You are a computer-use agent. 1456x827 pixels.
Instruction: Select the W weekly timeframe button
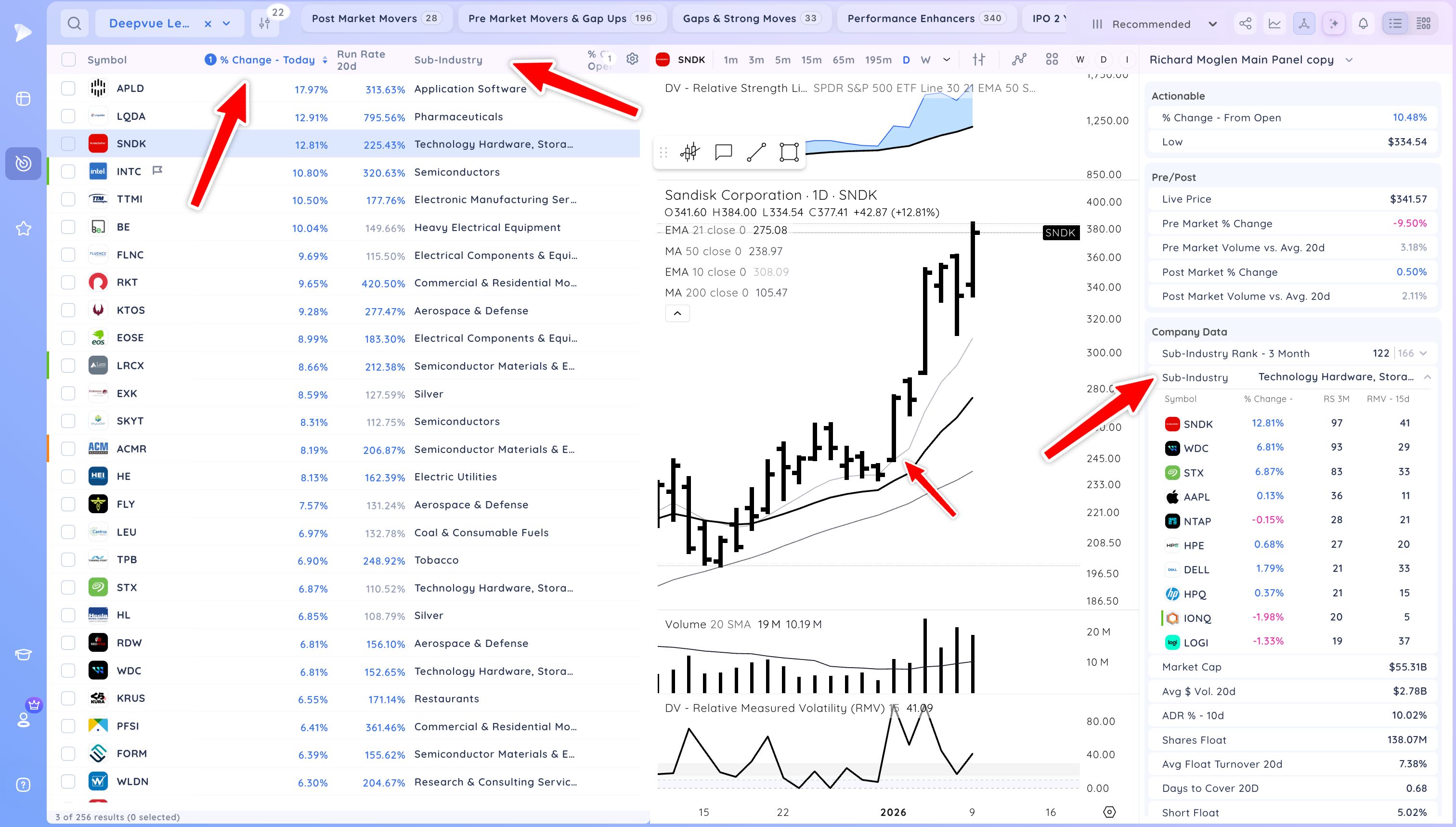coord(925,59)
